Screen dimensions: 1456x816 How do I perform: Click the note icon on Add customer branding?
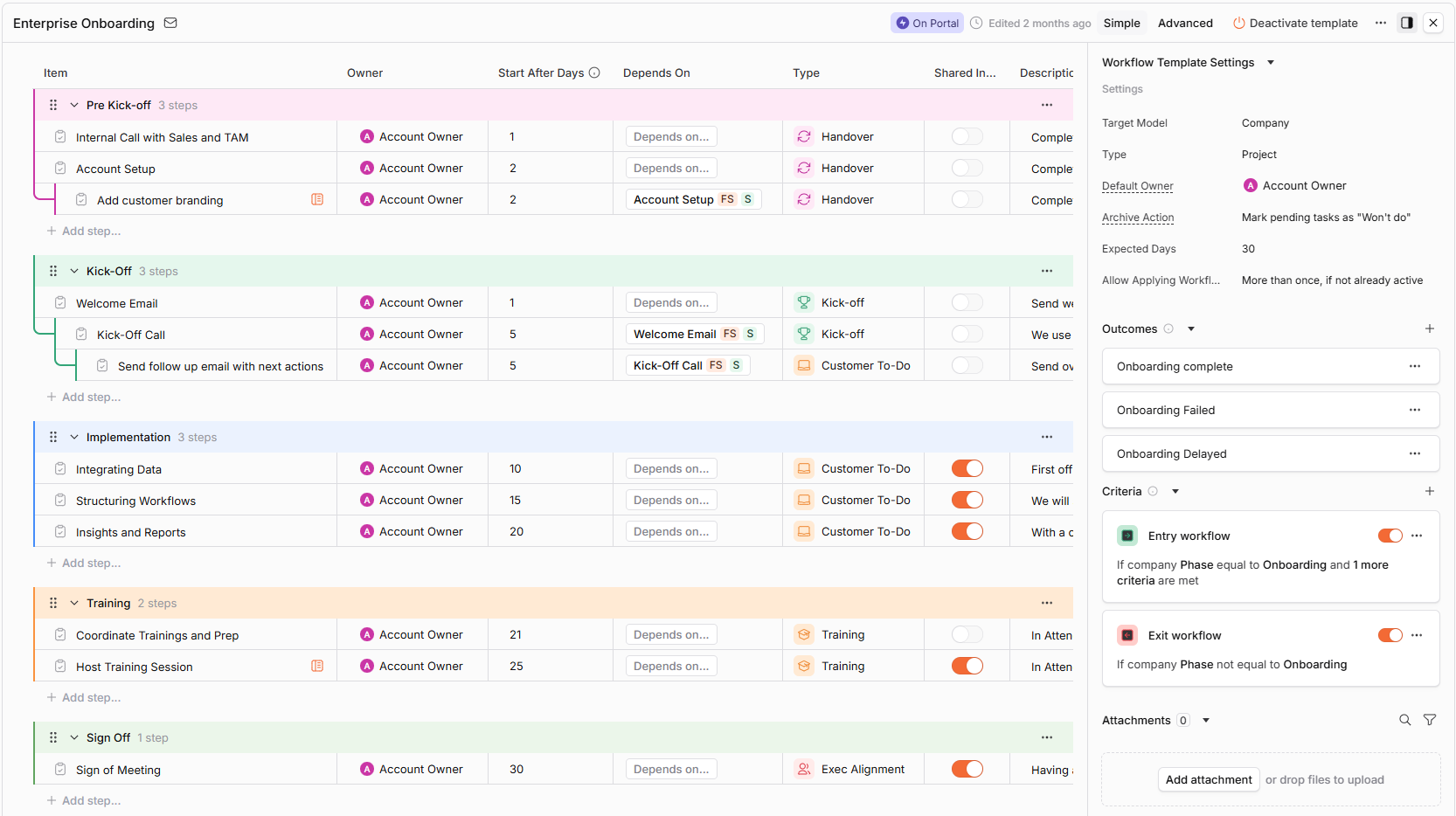point(317,199)
